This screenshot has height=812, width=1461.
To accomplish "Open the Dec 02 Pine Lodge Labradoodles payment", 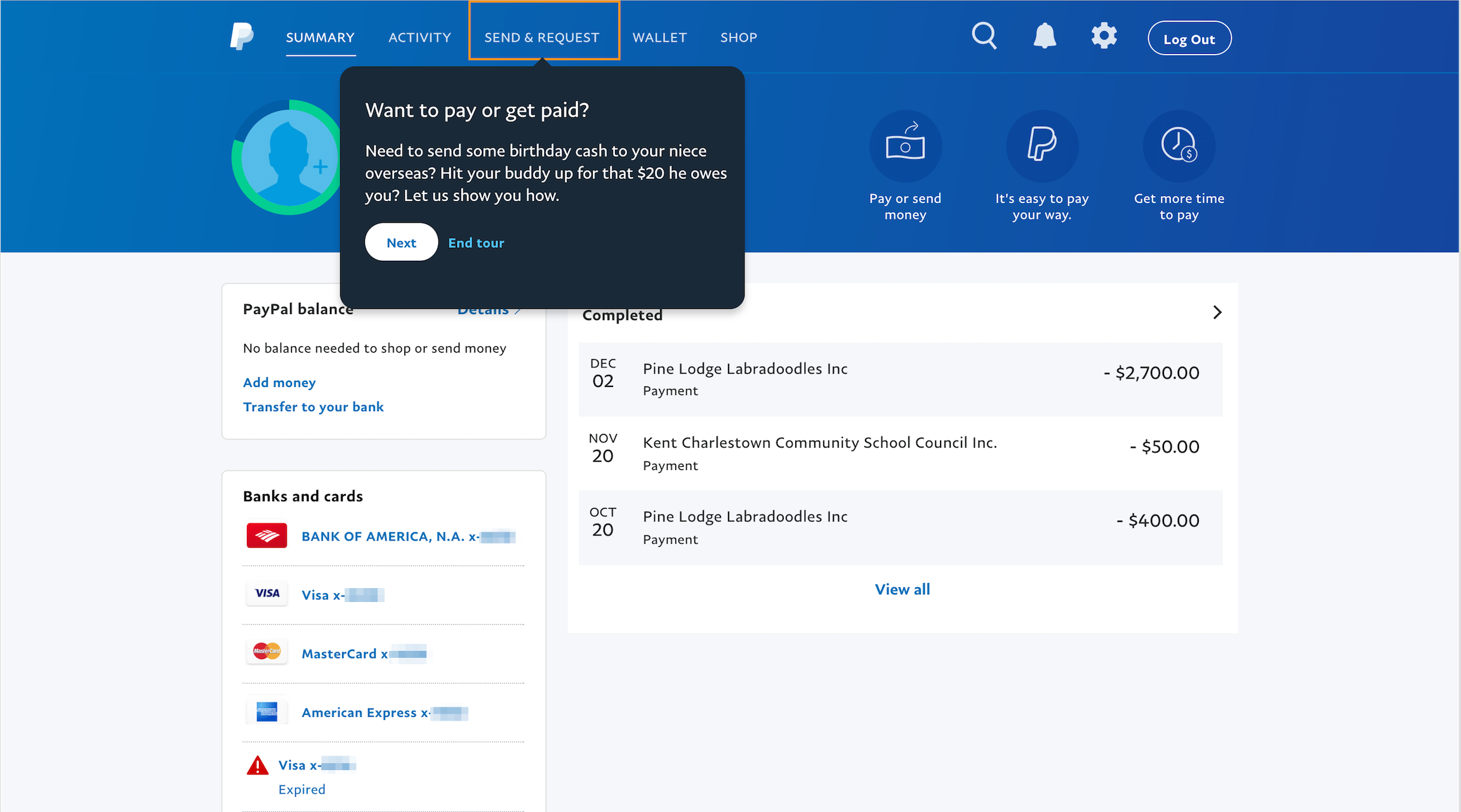I will point(901,379).
